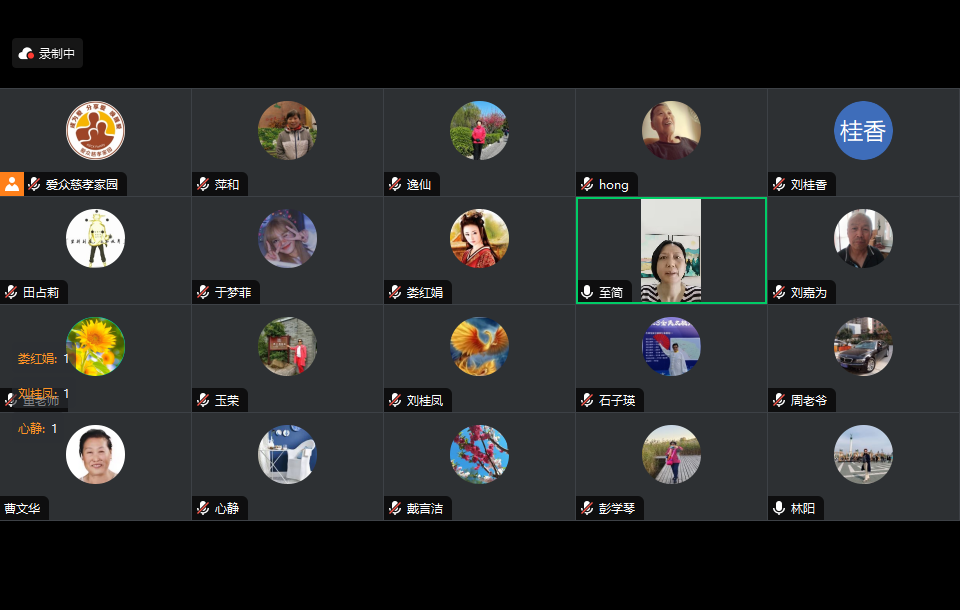Click the muted mic icon beside hong
Image resolution: width=960 pixels, height=610 pixels.
[587, 184]
